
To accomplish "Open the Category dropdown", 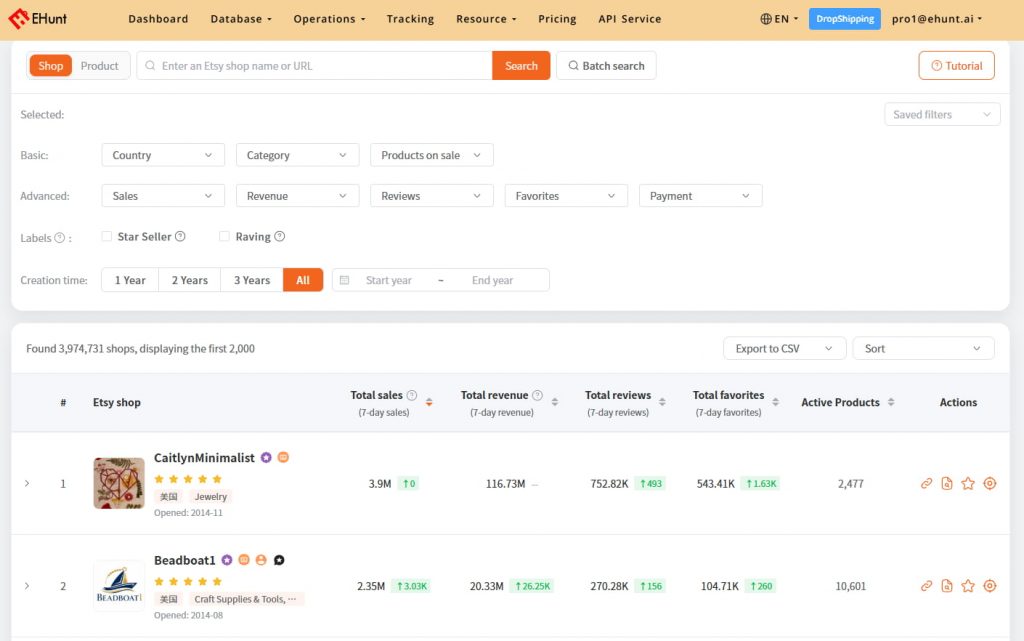I will tap(297, 155).
